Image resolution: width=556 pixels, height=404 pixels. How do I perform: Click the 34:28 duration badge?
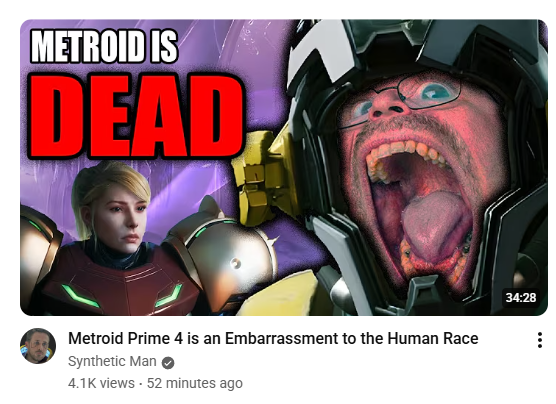521,297
